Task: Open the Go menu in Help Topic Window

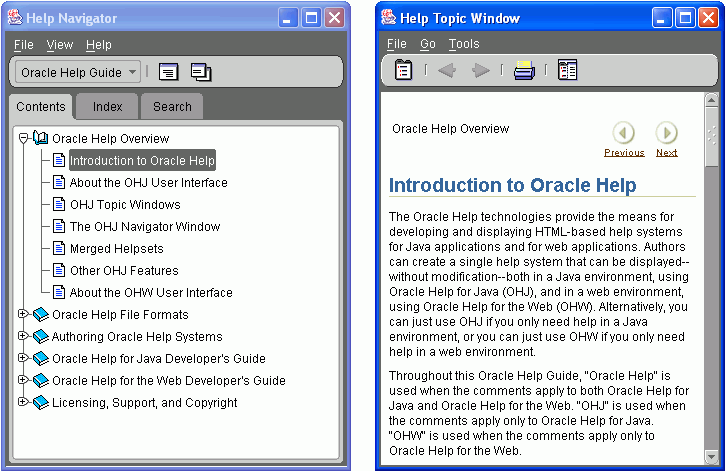Action: tap(428, 44)
